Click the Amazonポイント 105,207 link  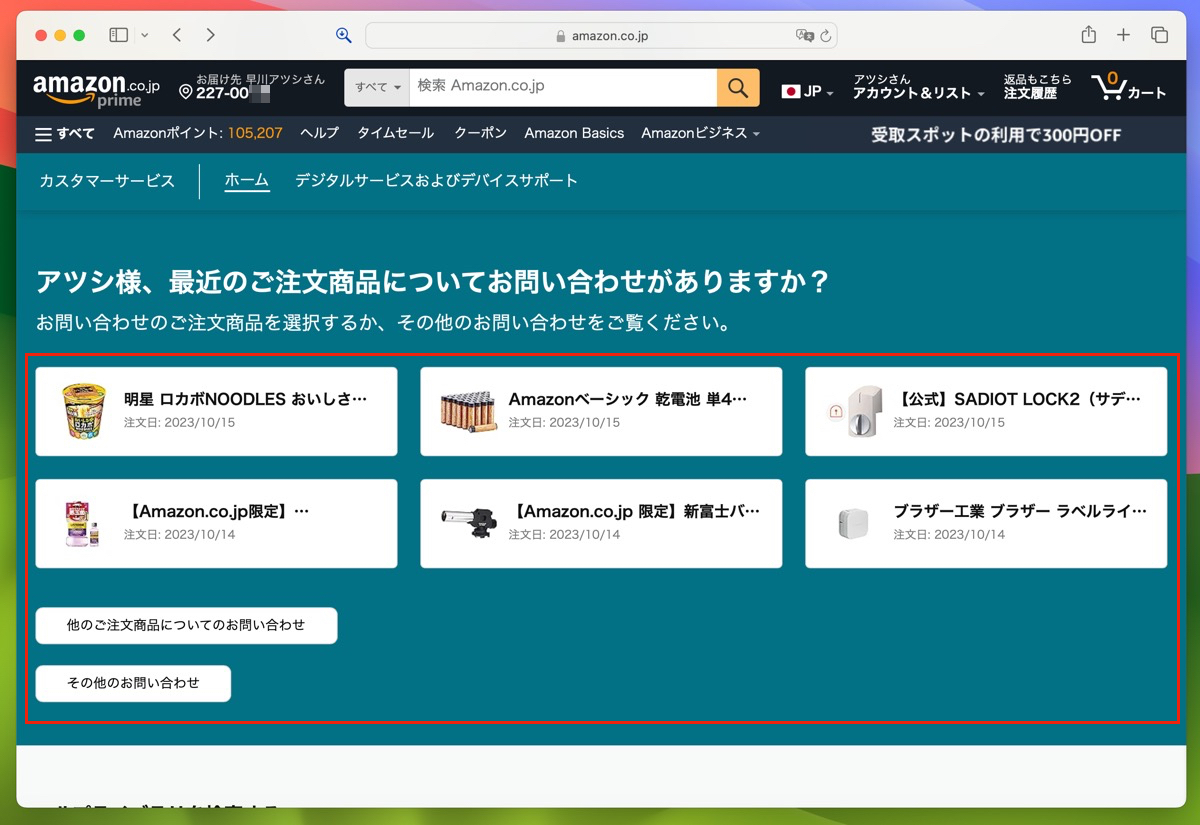click(198, 134)
